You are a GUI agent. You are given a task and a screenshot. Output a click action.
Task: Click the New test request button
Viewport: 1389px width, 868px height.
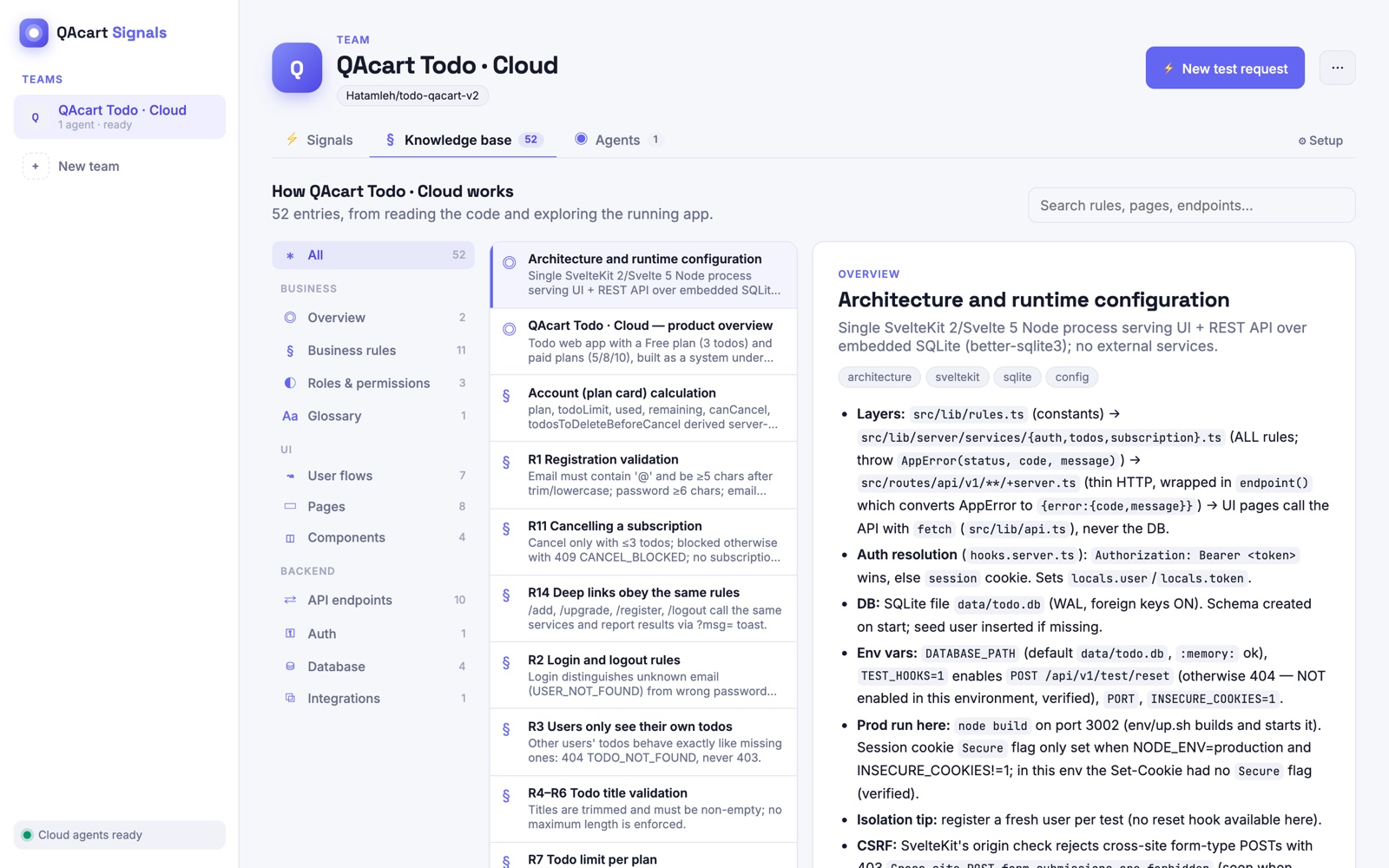1224,68
